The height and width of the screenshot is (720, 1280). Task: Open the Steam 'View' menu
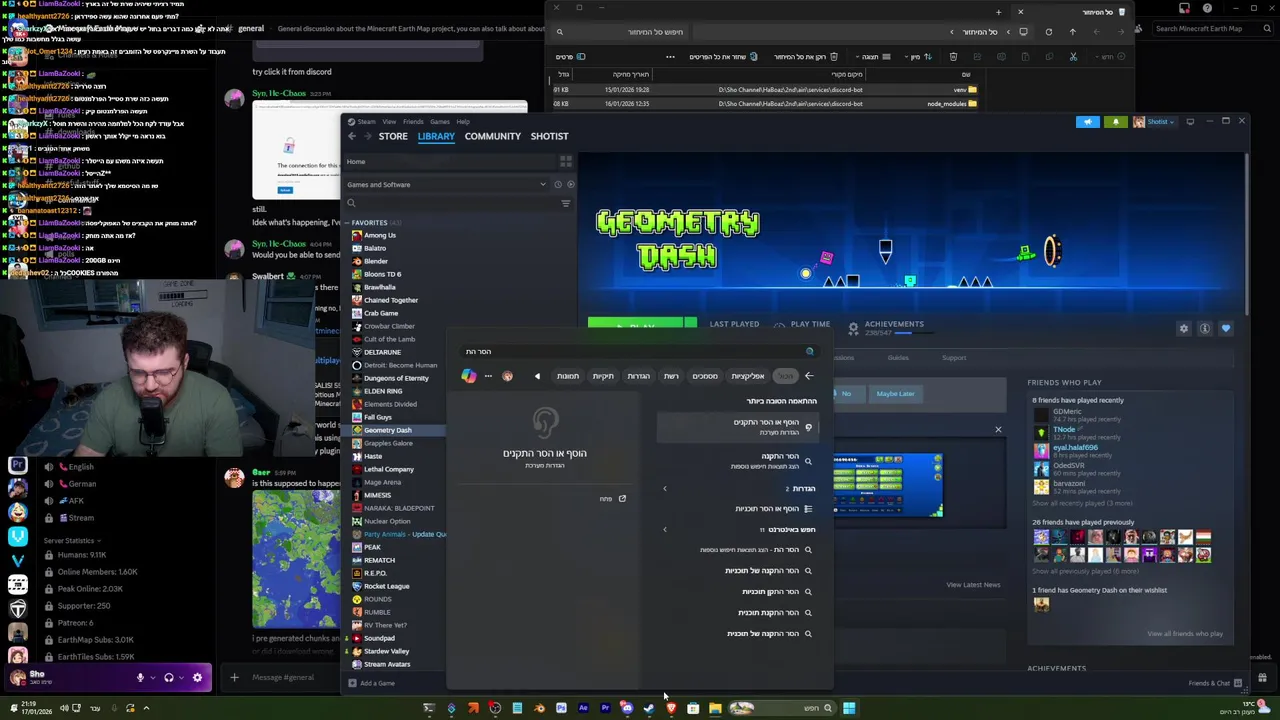pyautogui.click(x=390, y=122)
